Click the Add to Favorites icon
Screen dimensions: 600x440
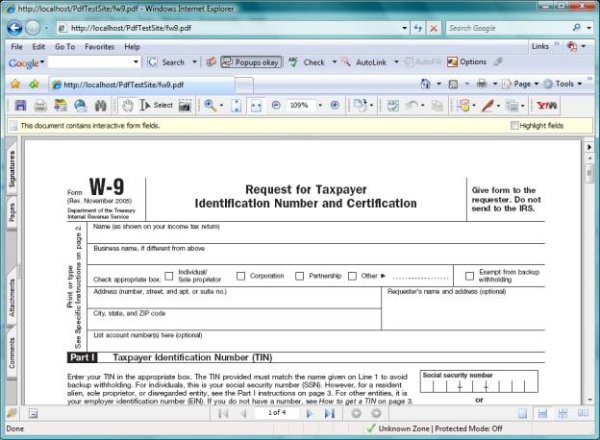pos(34,84)
